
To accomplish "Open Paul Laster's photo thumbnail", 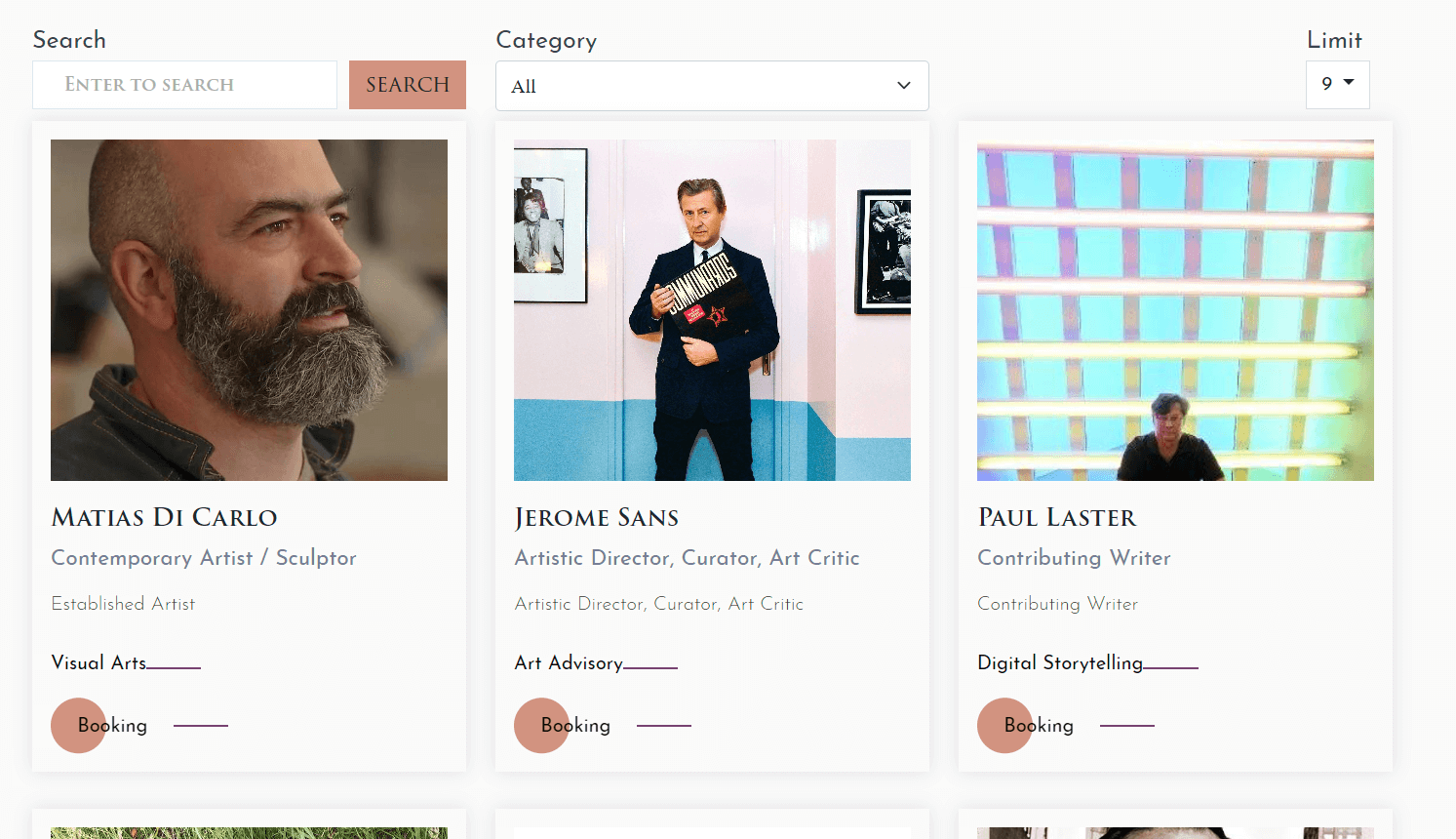I will 1175,310.
